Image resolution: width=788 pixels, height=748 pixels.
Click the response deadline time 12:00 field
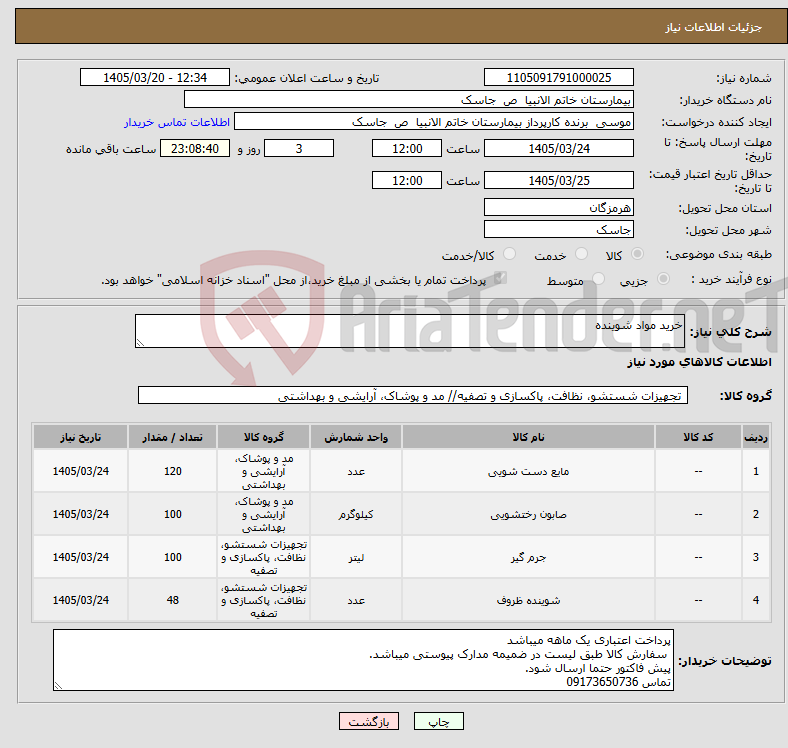tap(407, 148)
